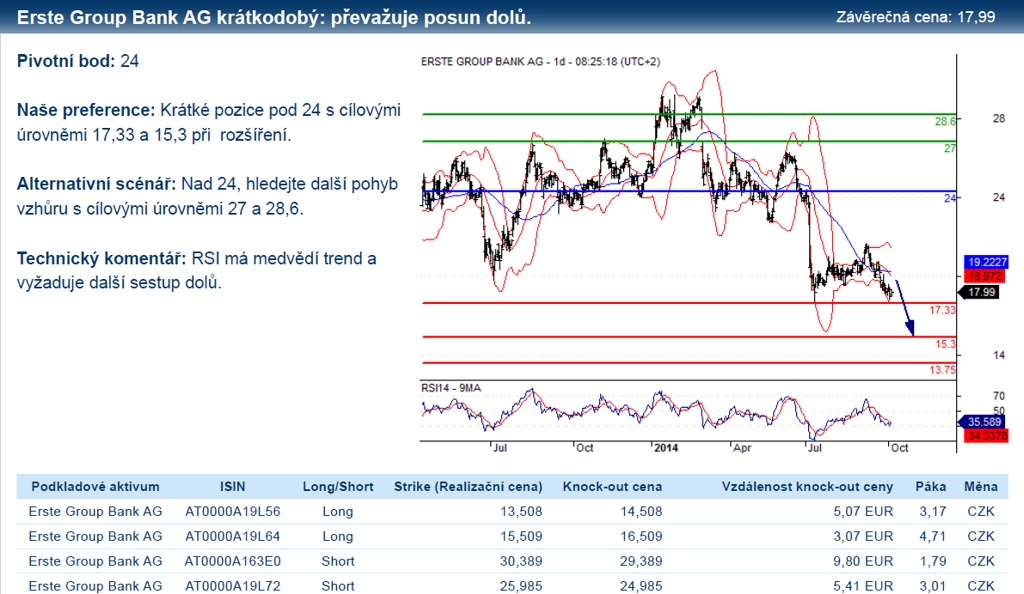Click "Long" in the AT0000A19L64 row

338,537
